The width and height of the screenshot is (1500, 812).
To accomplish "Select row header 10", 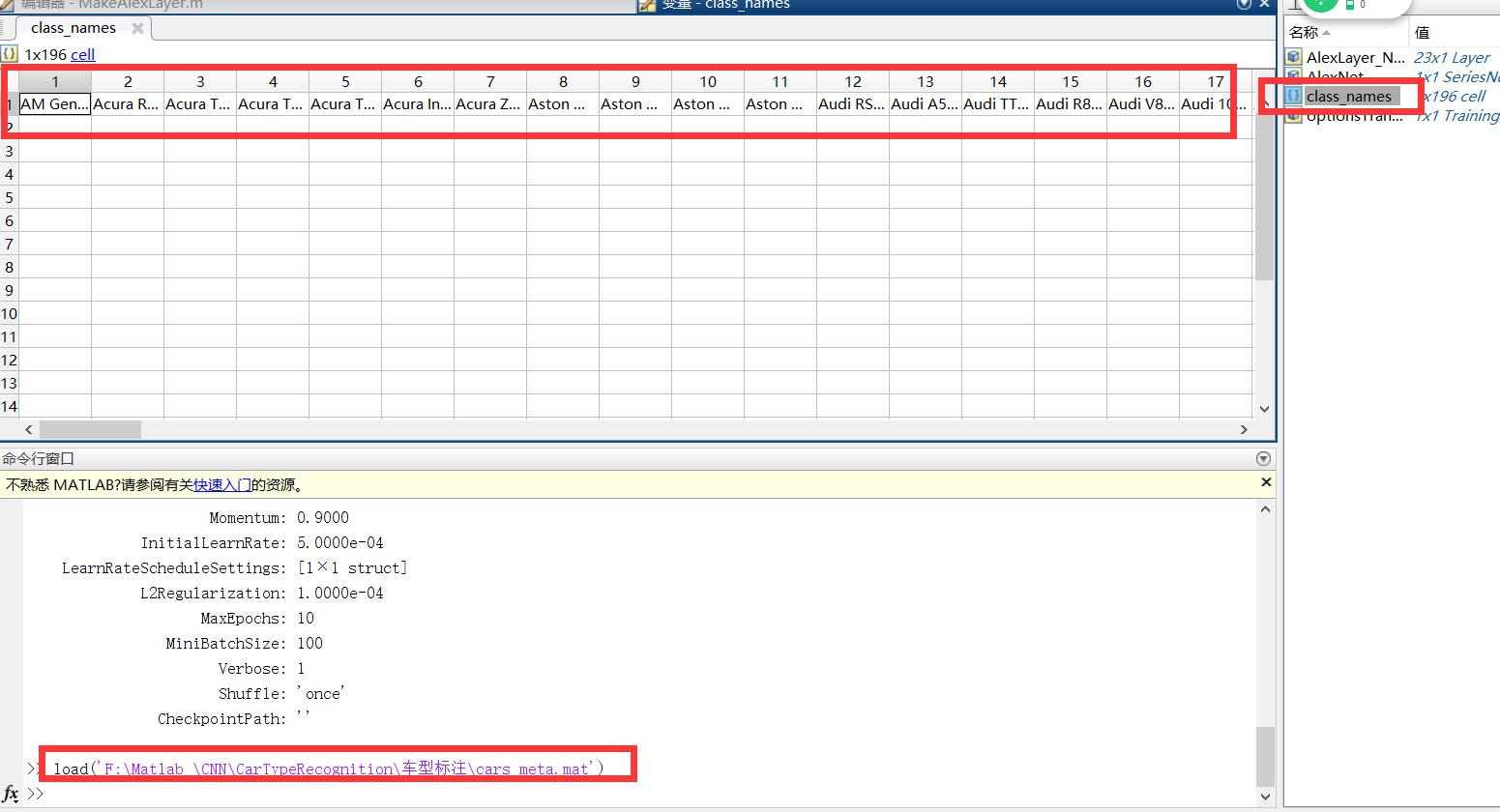I will coord(9,313).
